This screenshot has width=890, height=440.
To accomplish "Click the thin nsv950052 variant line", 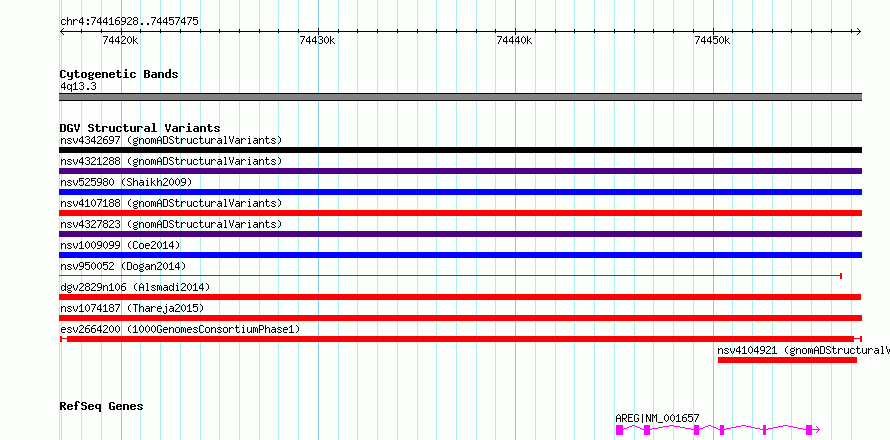I will [450, 276].
